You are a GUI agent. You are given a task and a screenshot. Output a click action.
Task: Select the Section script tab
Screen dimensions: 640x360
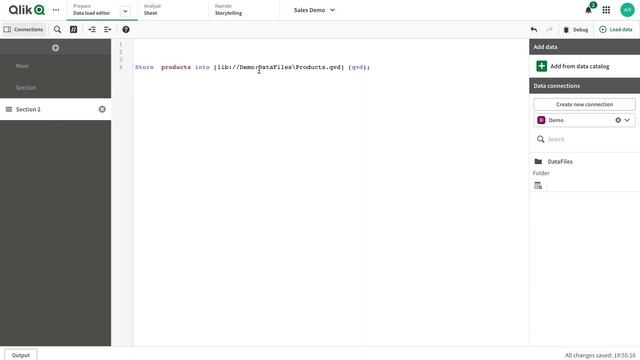(56, 87)
